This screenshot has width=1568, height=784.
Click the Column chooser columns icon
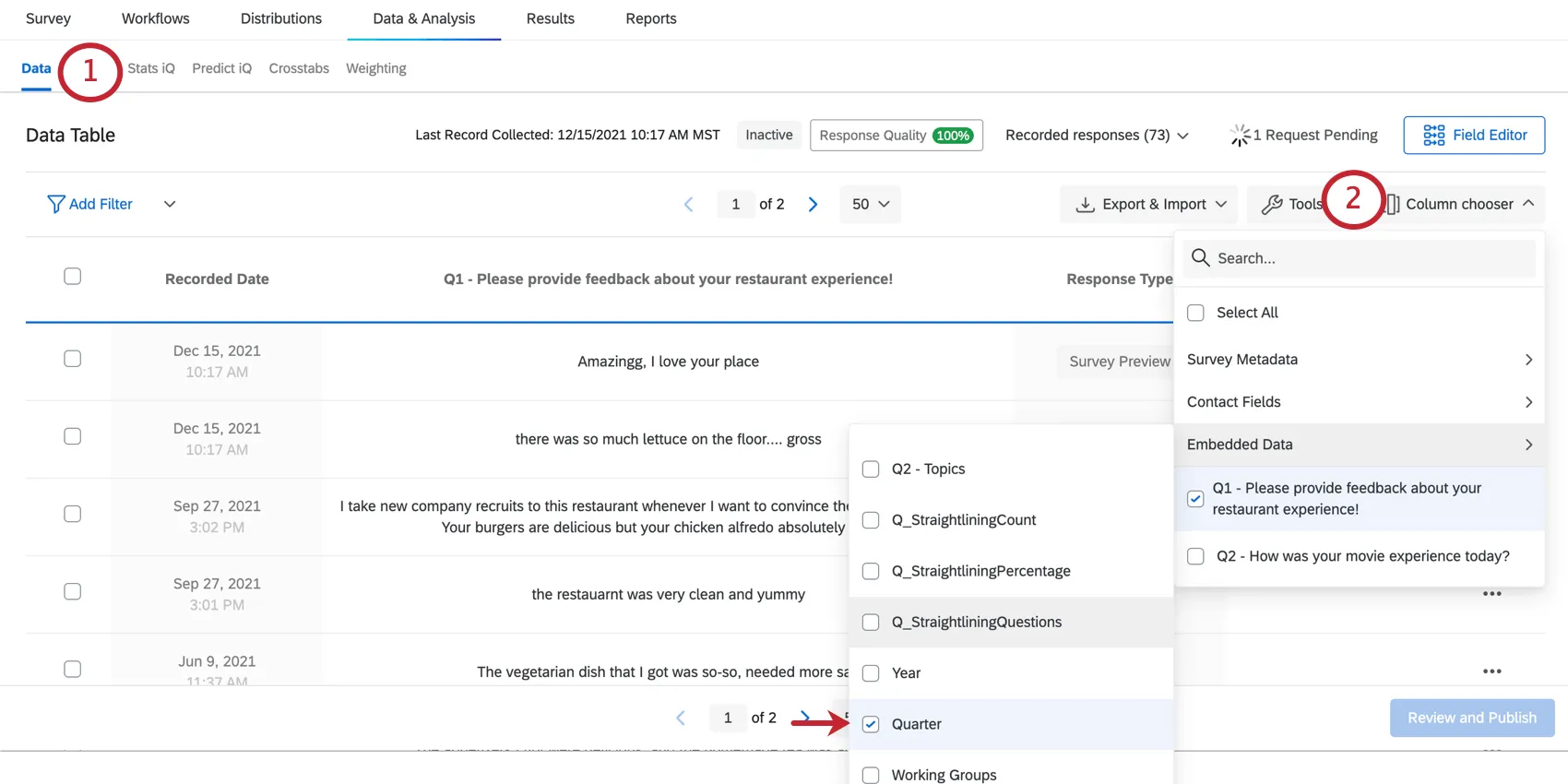1393,204
